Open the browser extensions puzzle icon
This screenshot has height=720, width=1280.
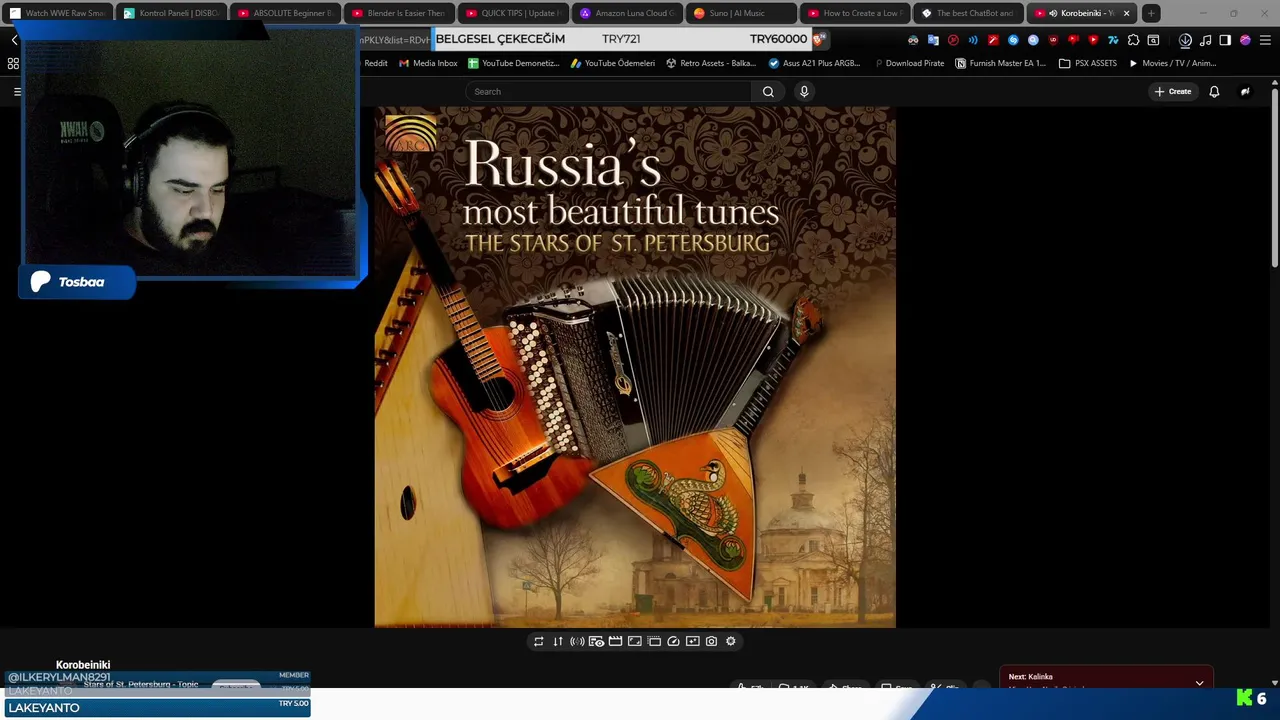[1134, 40]
